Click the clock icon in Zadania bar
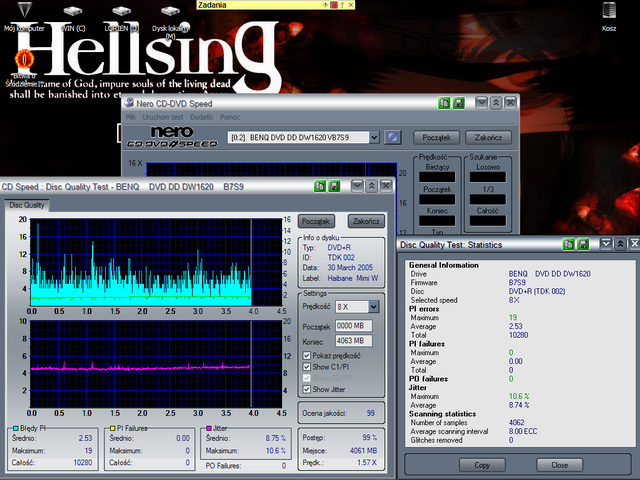Viewport: 640px width, 480px height. point(325,5)
